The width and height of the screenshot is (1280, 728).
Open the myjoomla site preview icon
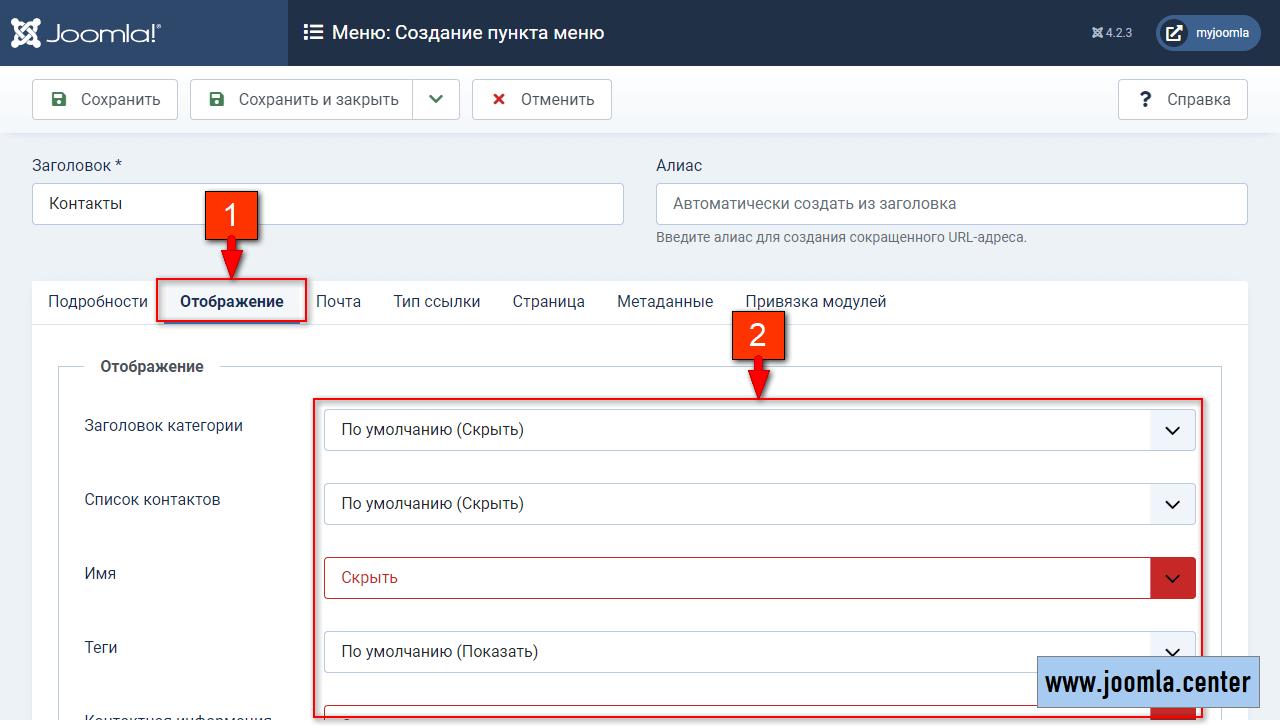click(x=1176, y=33)
